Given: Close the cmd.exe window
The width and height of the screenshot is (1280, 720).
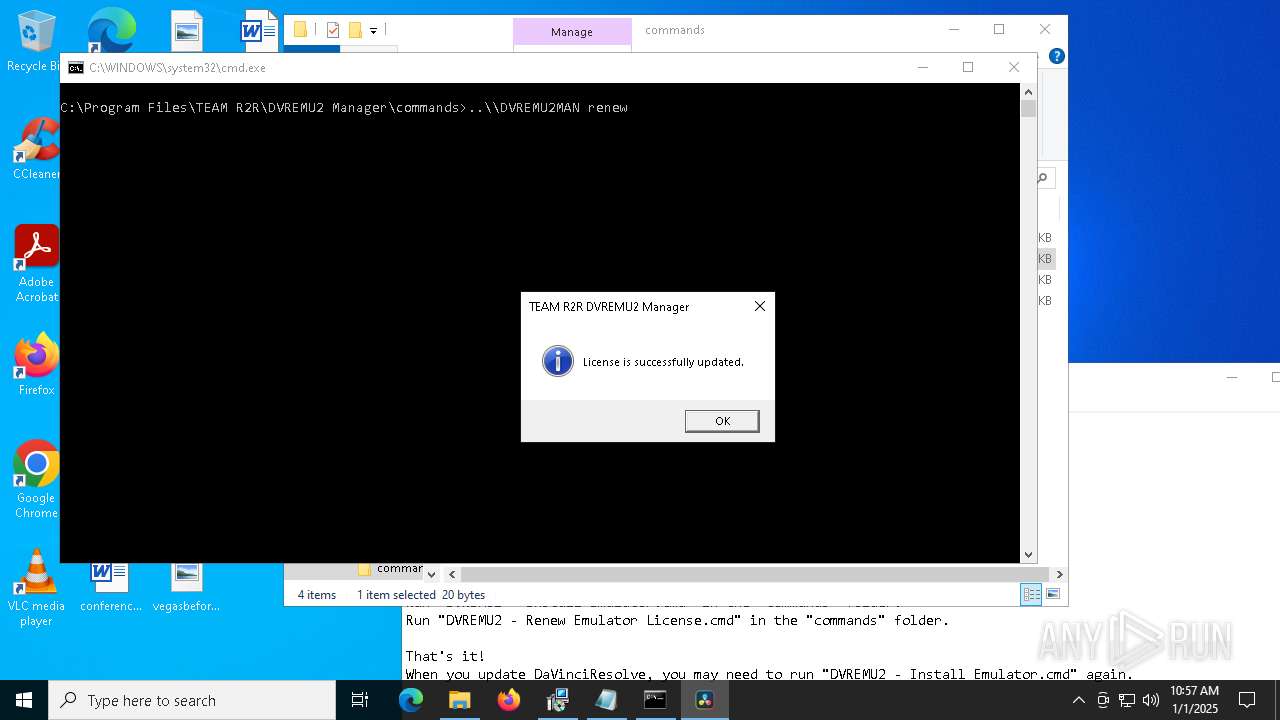Looking at the screenshot, I should pos(1014,67).
